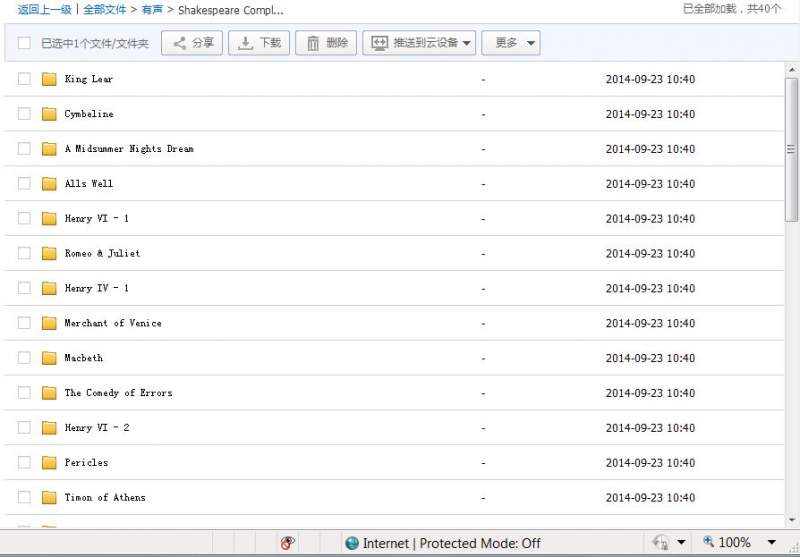Open The Comedy of Errors folder name
The width and height of the screenshot is (800, 557).
tap(118, 392)
